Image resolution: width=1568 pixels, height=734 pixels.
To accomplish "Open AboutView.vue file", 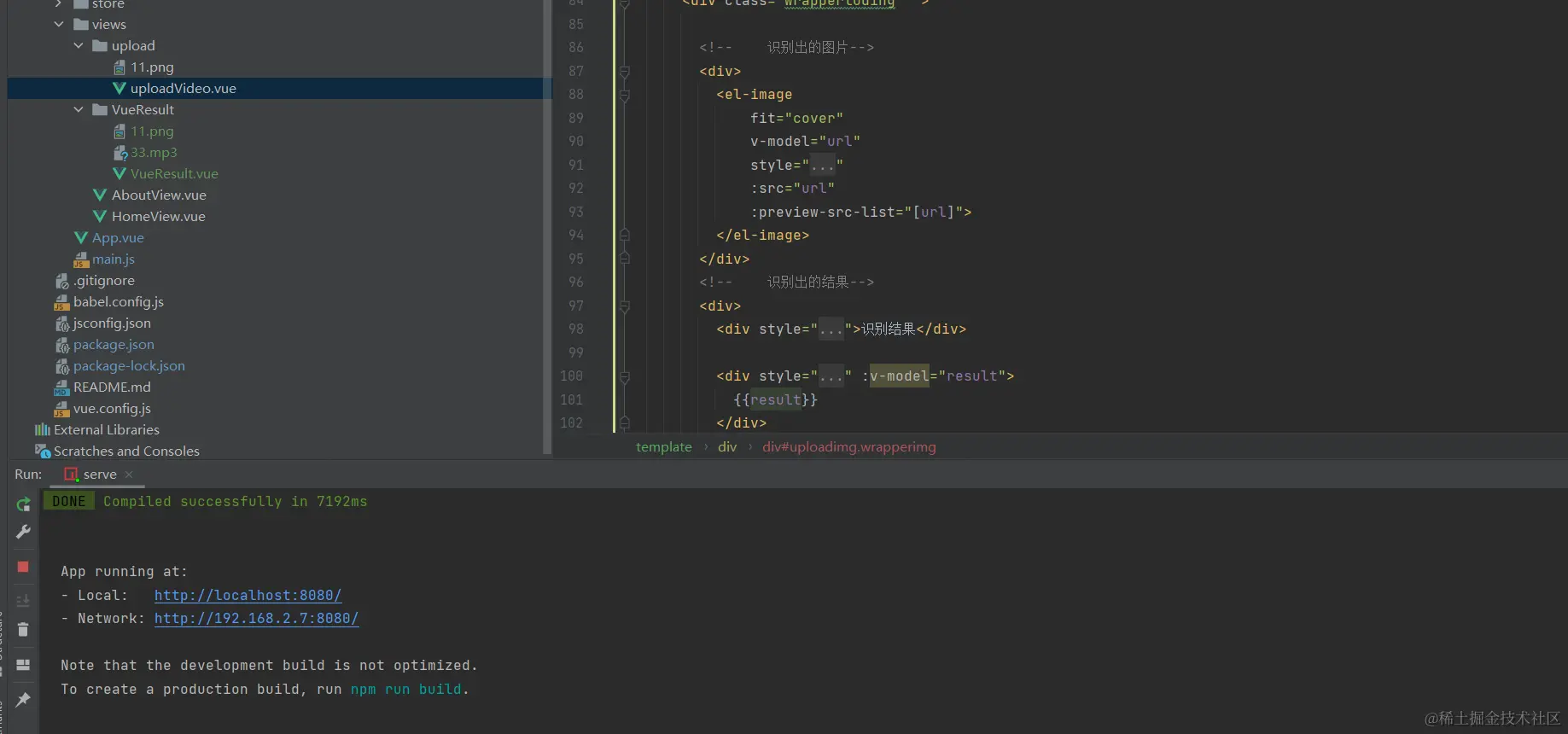I will (x=159, y=195).
